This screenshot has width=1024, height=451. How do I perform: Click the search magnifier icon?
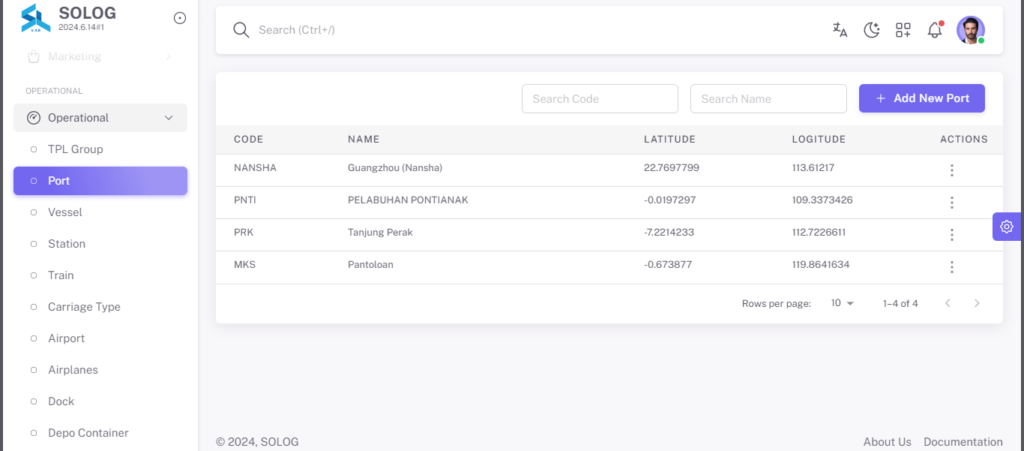242,30
